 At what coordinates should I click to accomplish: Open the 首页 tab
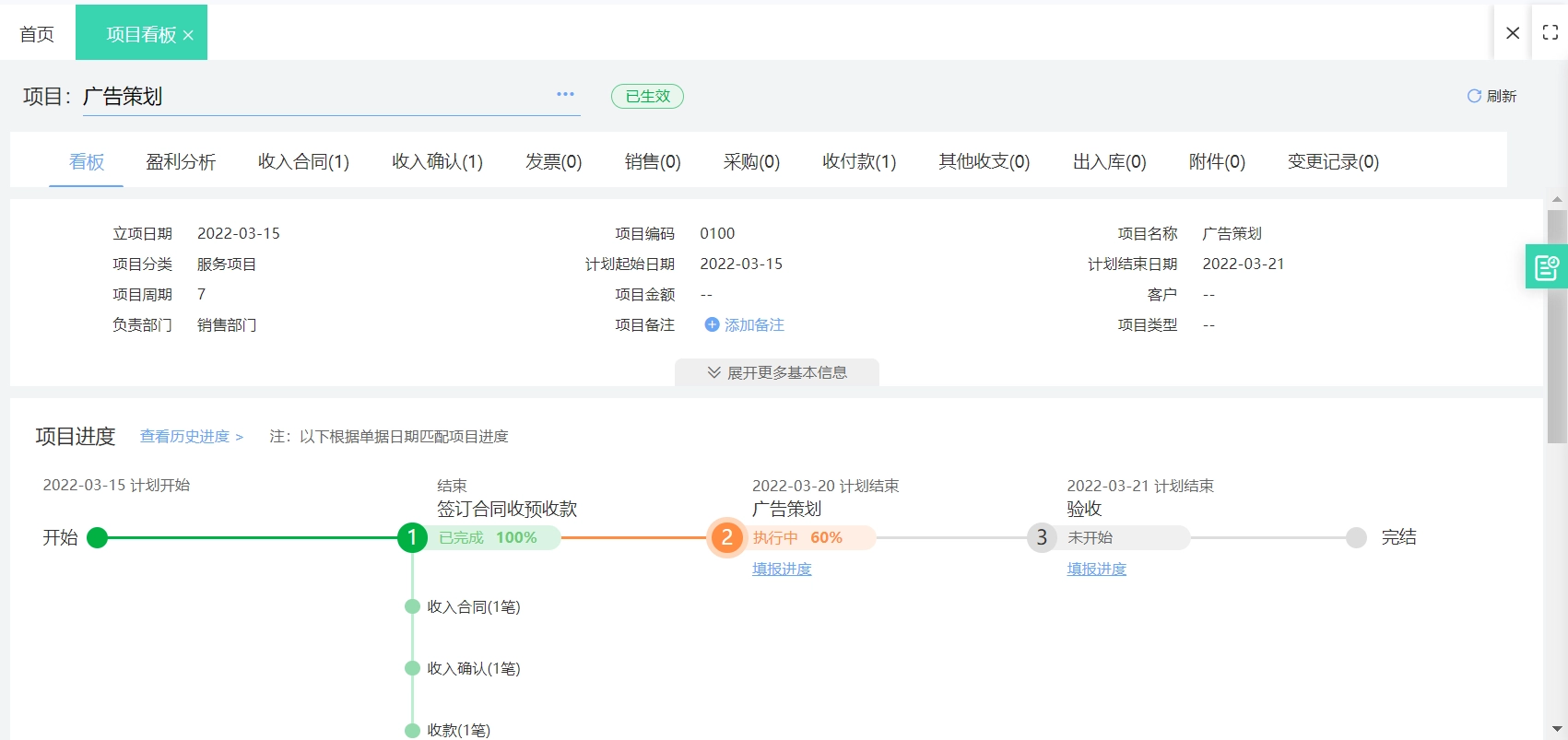(37, 34)
